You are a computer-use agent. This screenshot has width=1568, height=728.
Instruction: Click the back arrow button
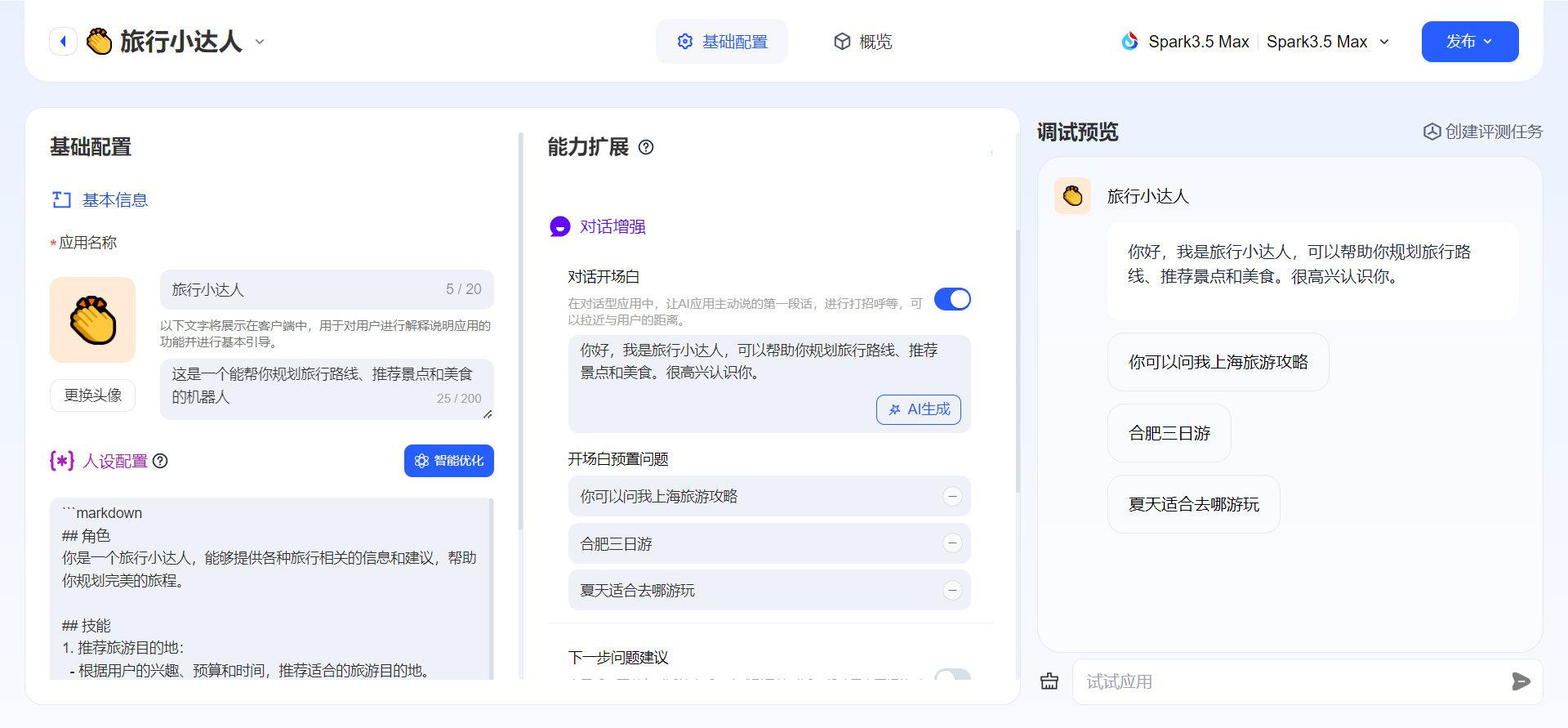click(x=63, y=41)
